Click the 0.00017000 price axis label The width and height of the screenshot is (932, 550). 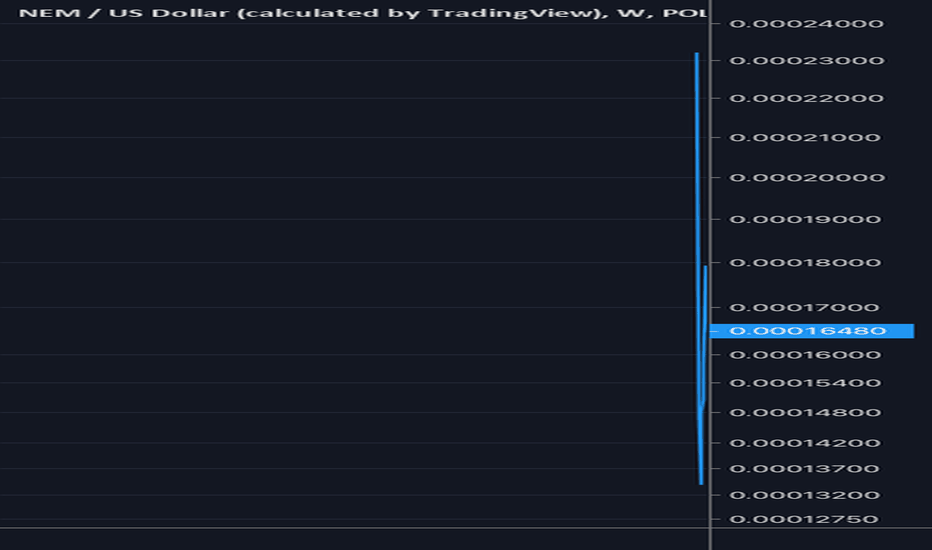pos(804,307)
